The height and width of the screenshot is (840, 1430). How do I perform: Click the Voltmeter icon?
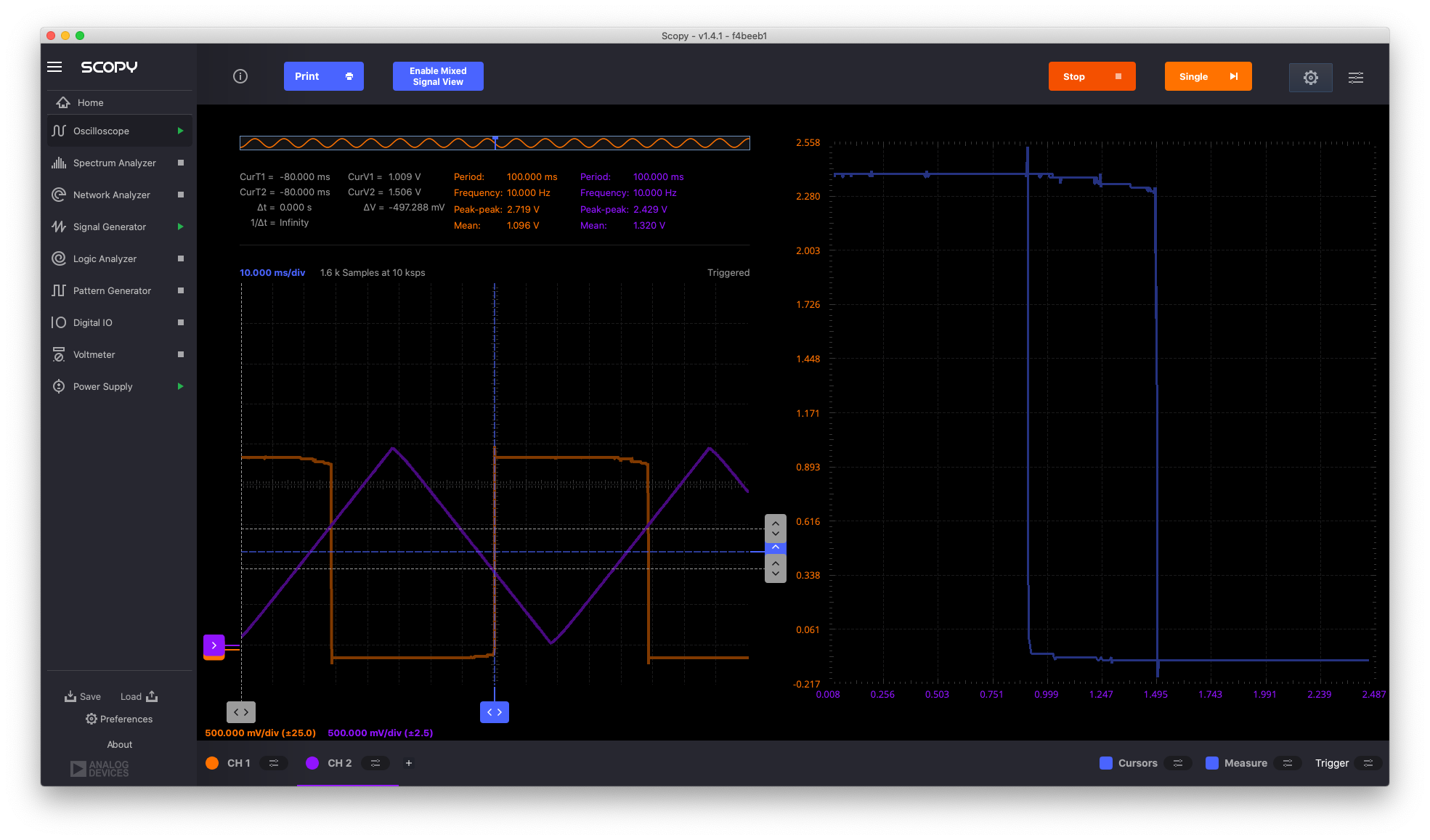[59, 354]
